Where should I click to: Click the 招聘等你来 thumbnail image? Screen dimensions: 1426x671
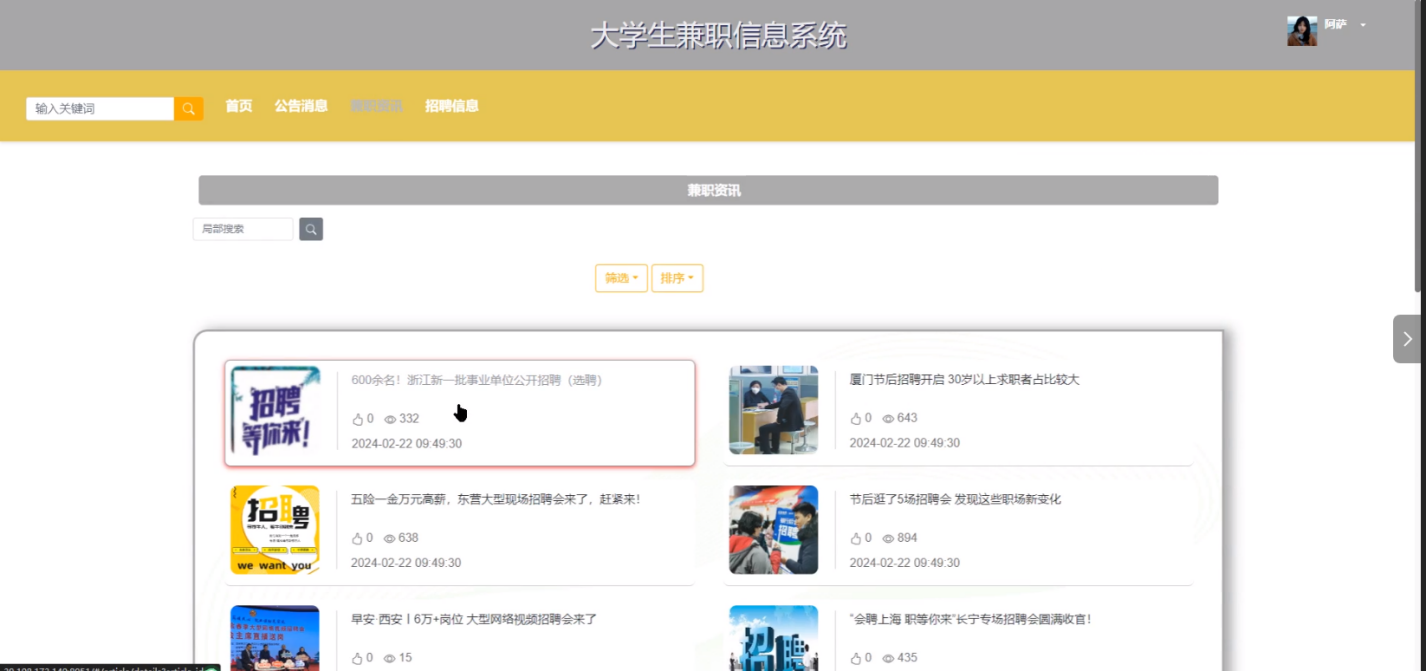pyautogui.click(x=275, y=411)
